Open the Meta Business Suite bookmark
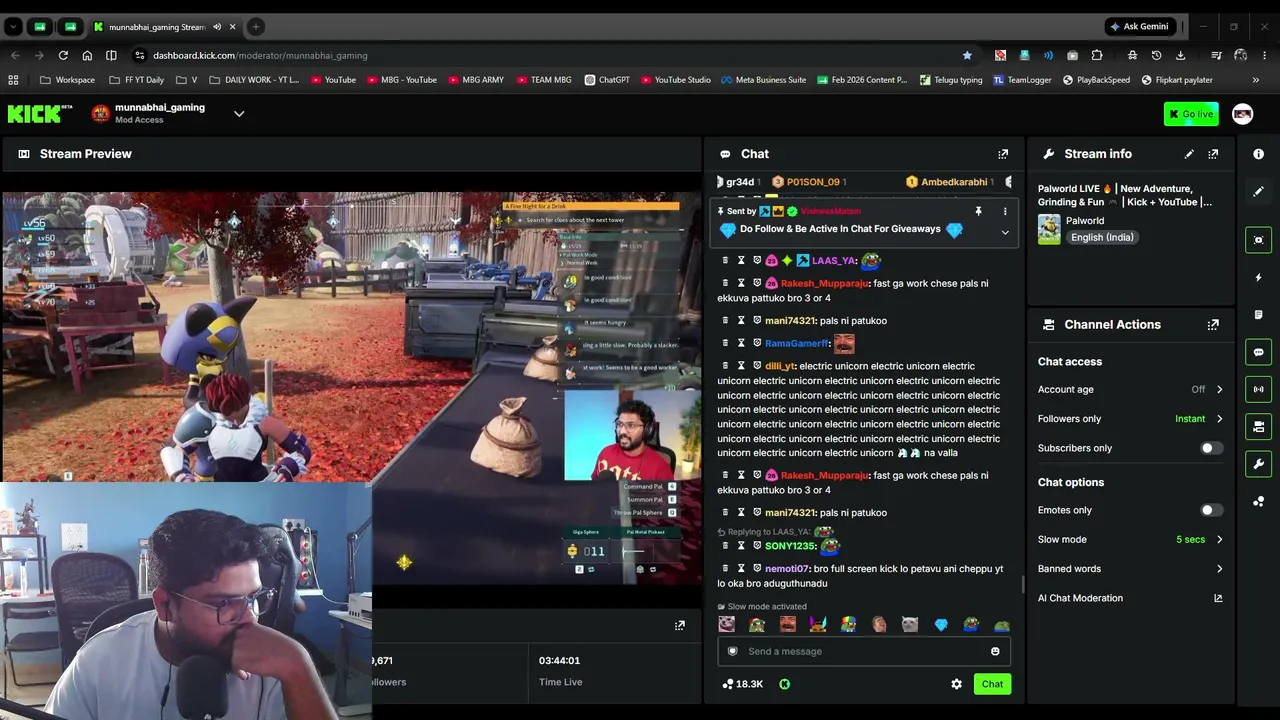1280x720 pixels. coord(763,80)
